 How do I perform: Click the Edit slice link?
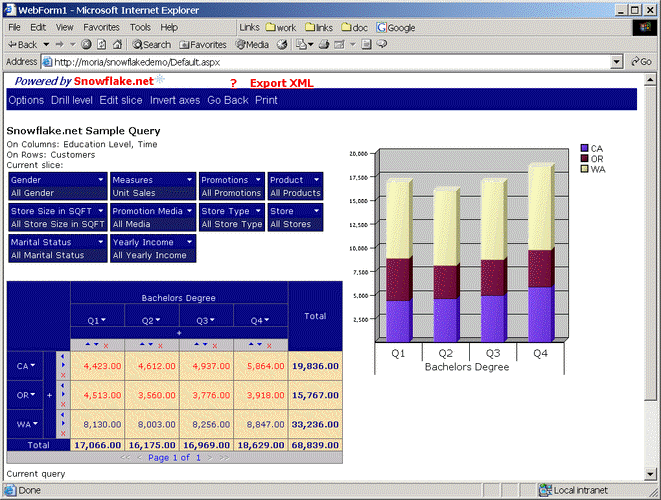tap(121, 100)
